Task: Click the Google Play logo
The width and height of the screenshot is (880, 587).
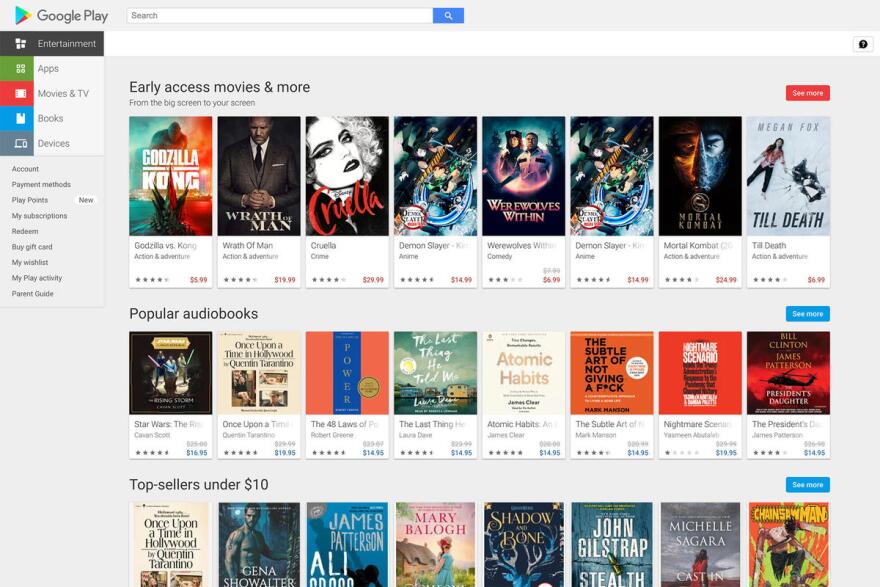Action: 62,16
